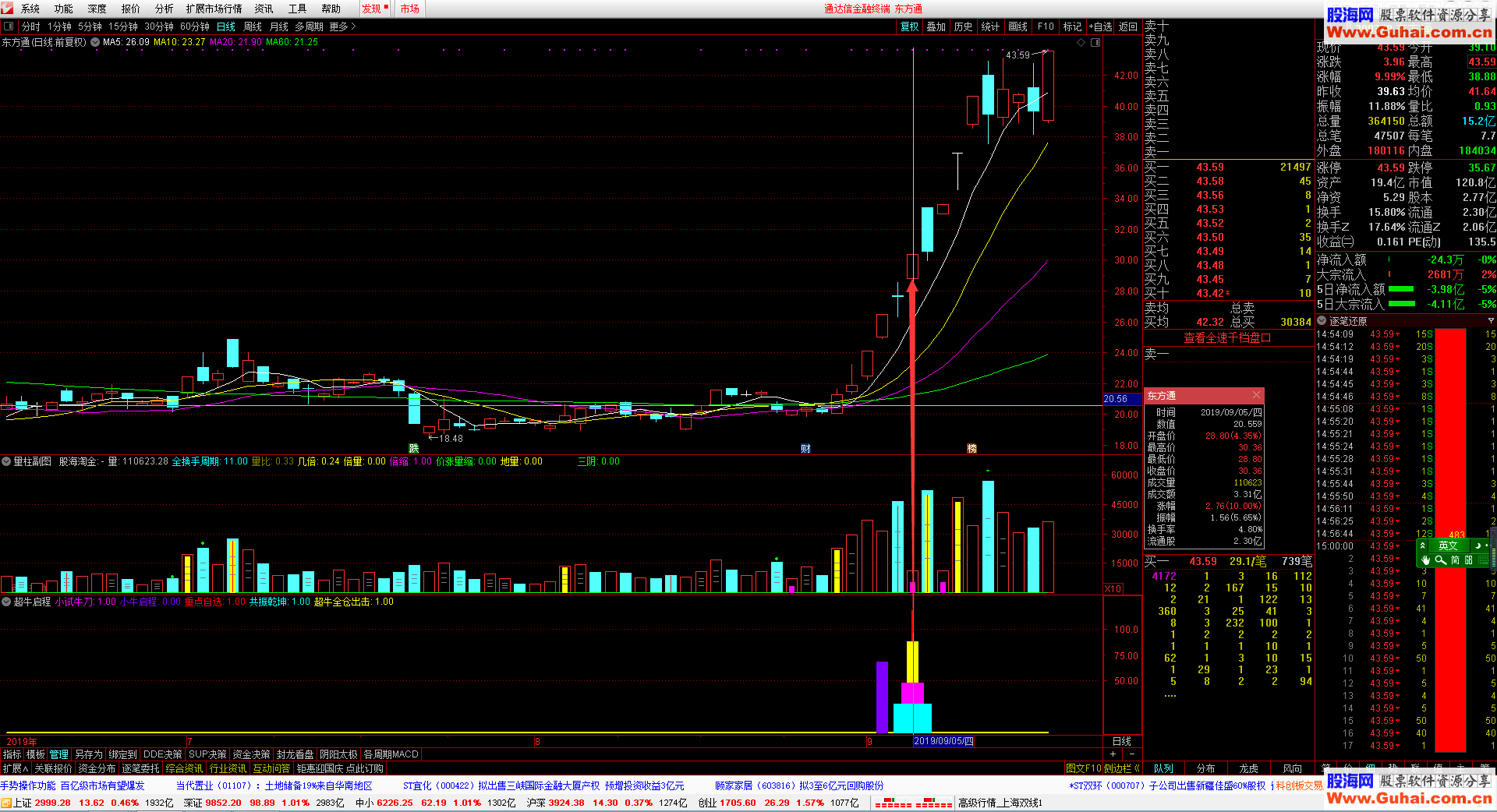1497x812 pixels.
Task: Select 日线 chart period
Action: [226, 26]
